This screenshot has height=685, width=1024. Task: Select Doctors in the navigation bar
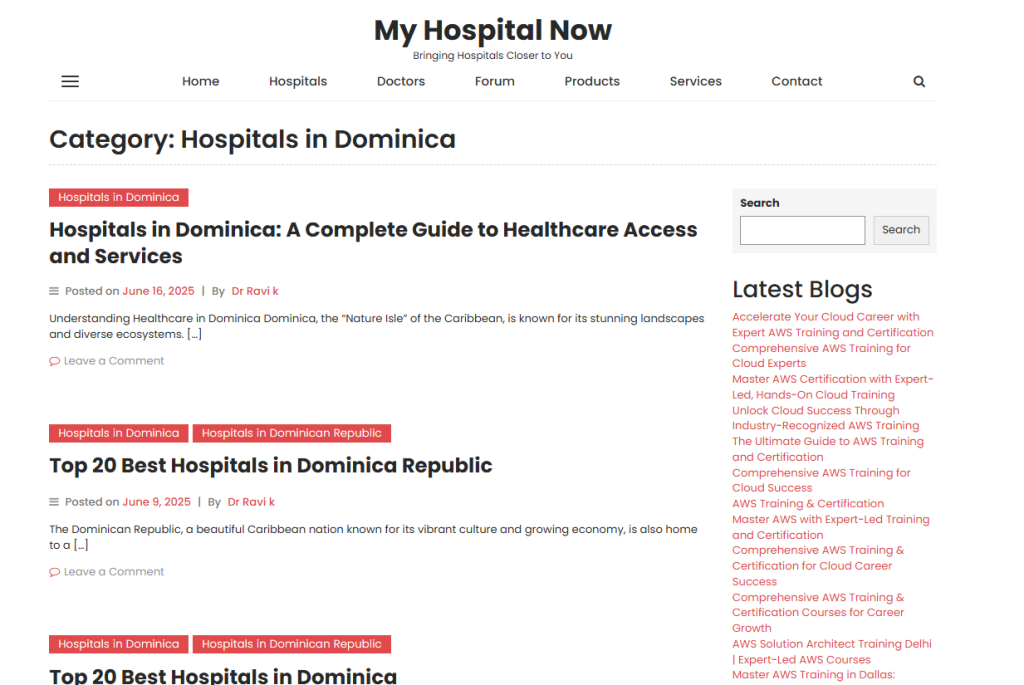click(x=401, y=82)
